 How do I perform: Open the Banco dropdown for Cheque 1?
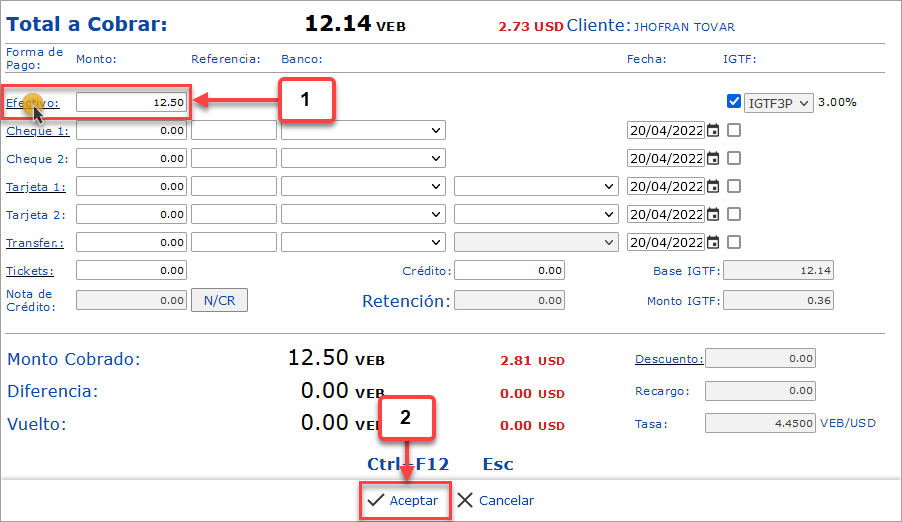coord(363,131)
